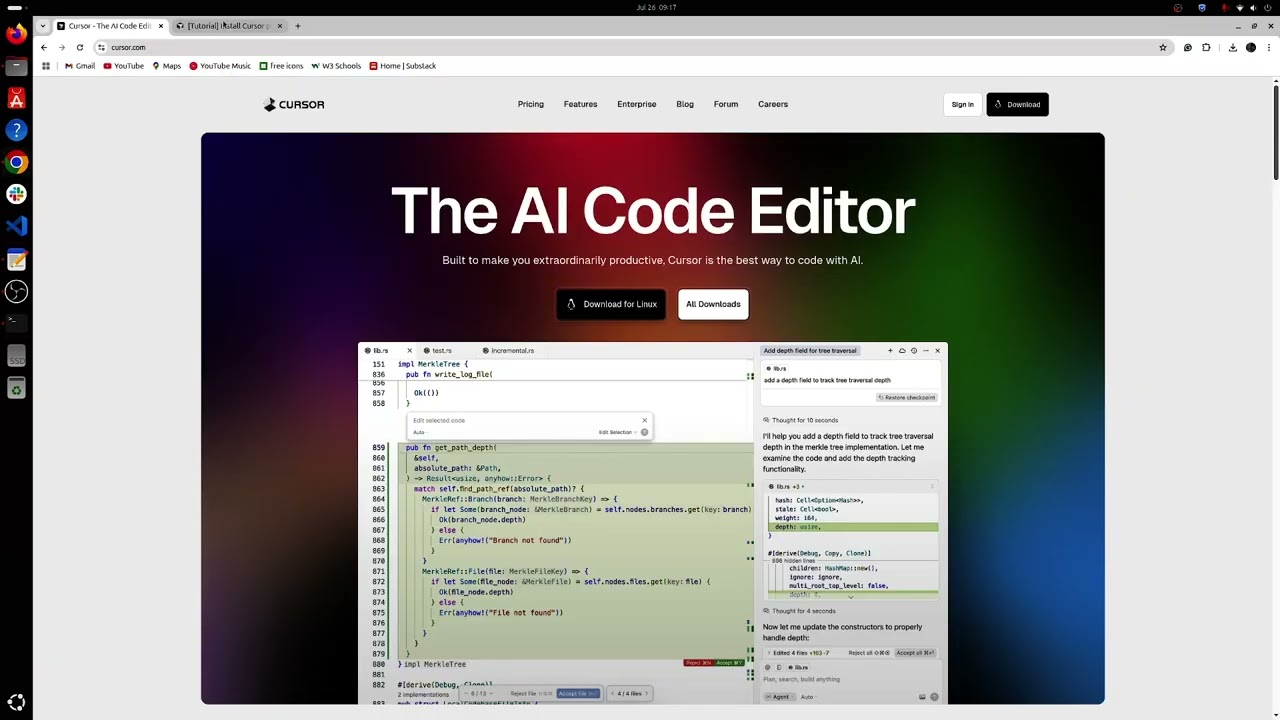1280x720 pixels.
Task: Click the header Download button
Action: click(1017, 104)
